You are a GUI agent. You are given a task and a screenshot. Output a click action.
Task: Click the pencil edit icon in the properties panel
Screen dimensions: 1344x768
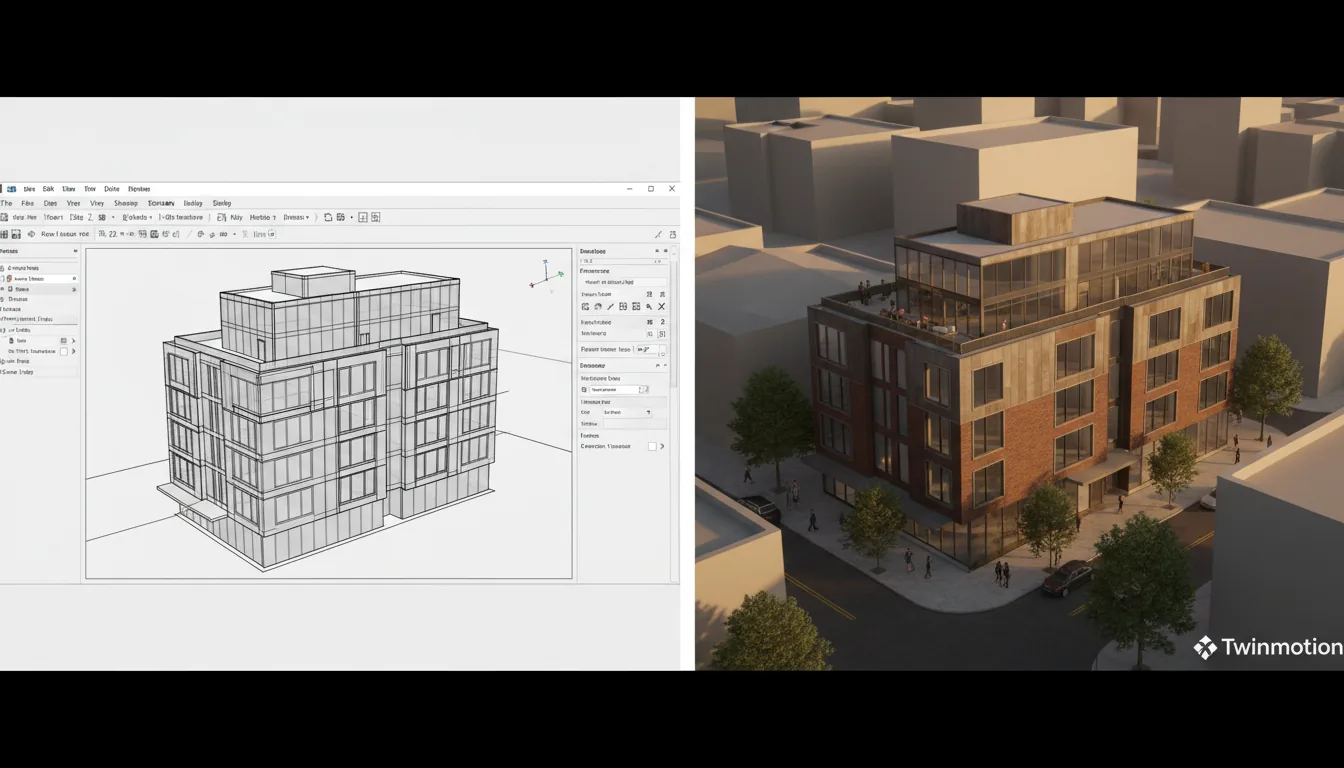610,306
